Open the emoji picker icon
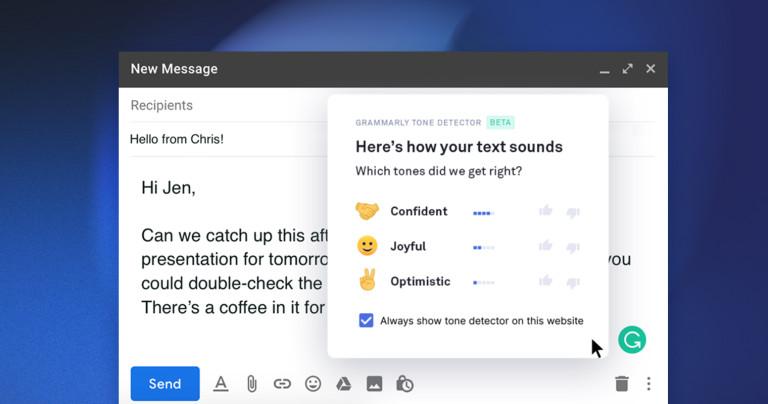 pyautogui.click(x=313, y=384)
